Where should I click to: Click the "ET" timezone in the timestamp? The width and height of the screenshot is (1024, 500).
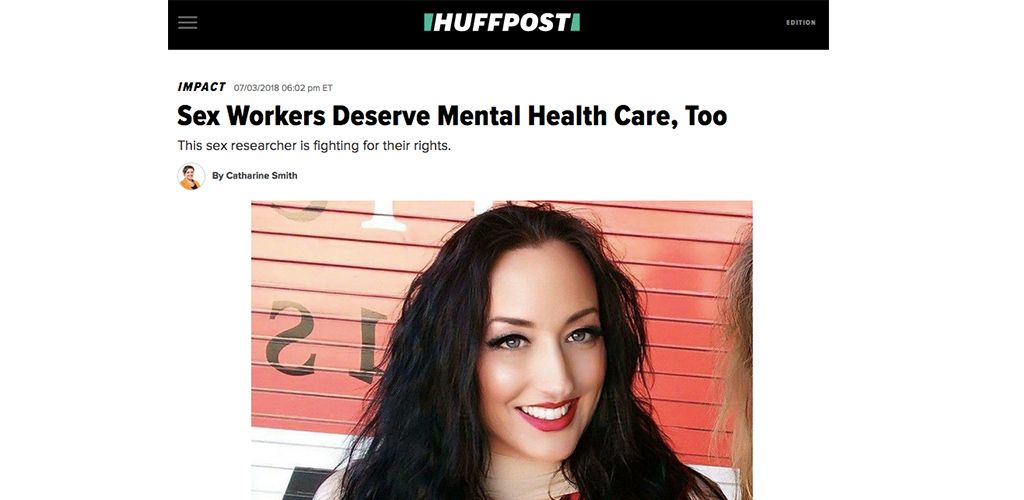click(327, 87)
